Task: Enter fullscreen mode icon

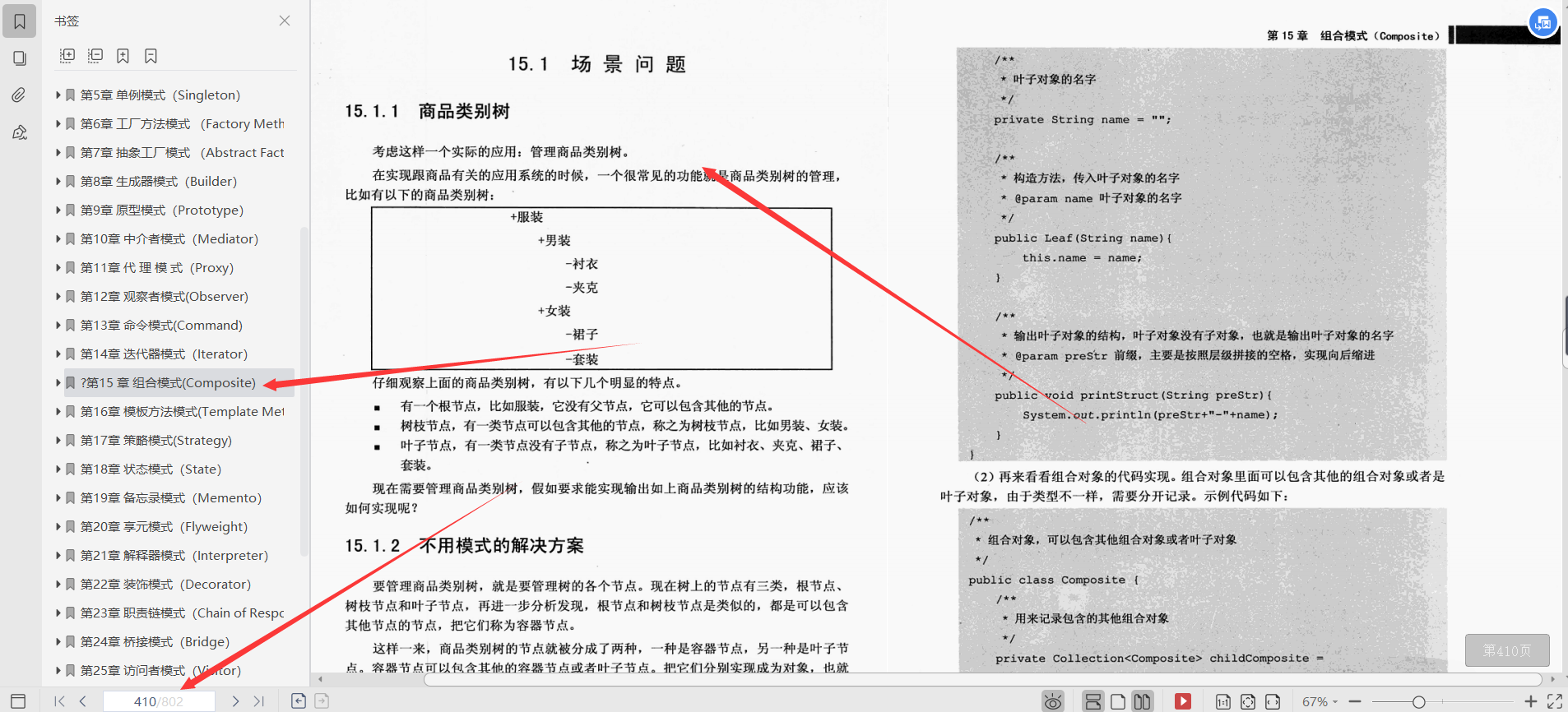Action: pos(1555,701)
